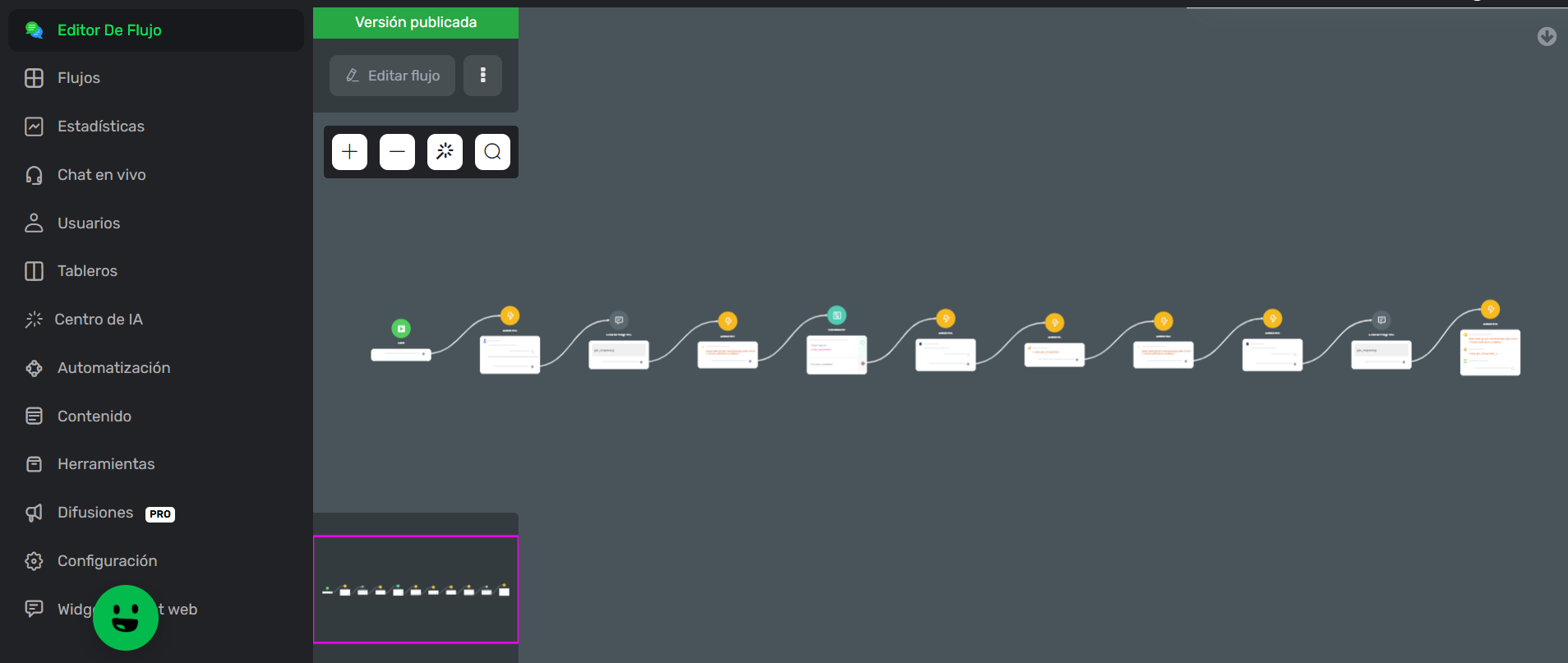Select the Usuarios person icon
Viewport: 1568px width, 663px height.
pyautogui.click(x=34, y=223)
